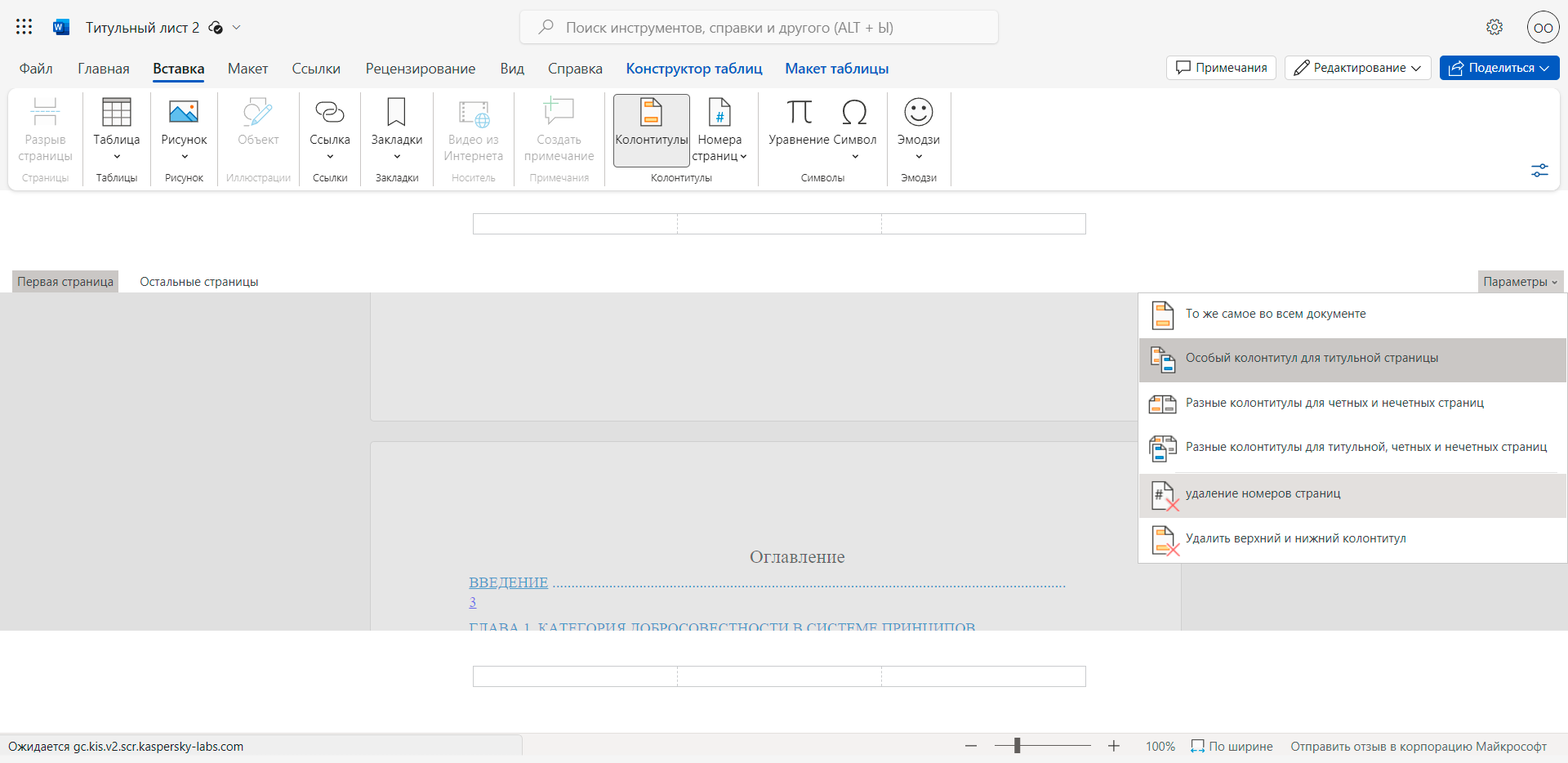1568x763 pixels.
Task: Click Разрыв страницы page break
Action: point(45,130)
